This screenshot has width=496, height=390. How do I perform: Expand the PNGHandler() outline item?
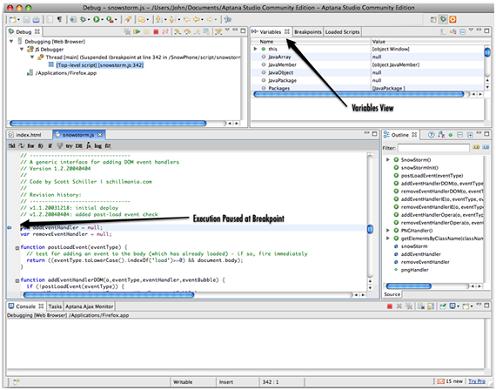pos(388,230)
